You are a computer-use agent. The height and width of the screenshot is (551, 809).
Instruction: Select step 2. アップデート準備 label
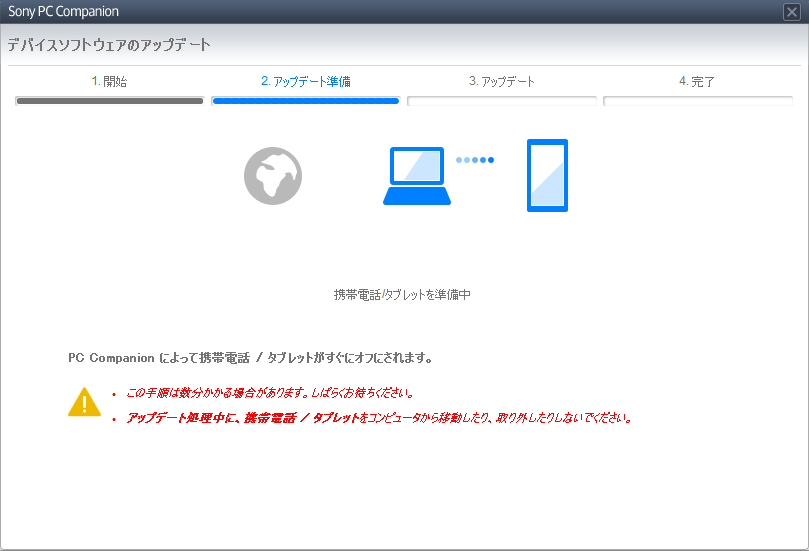(x=305, y=82)
